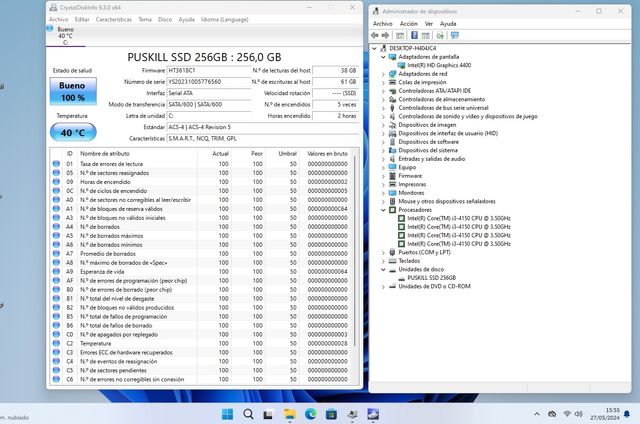The image size is (640, 424).
Task: Open the Tema menu
Action: coord(145,19)
